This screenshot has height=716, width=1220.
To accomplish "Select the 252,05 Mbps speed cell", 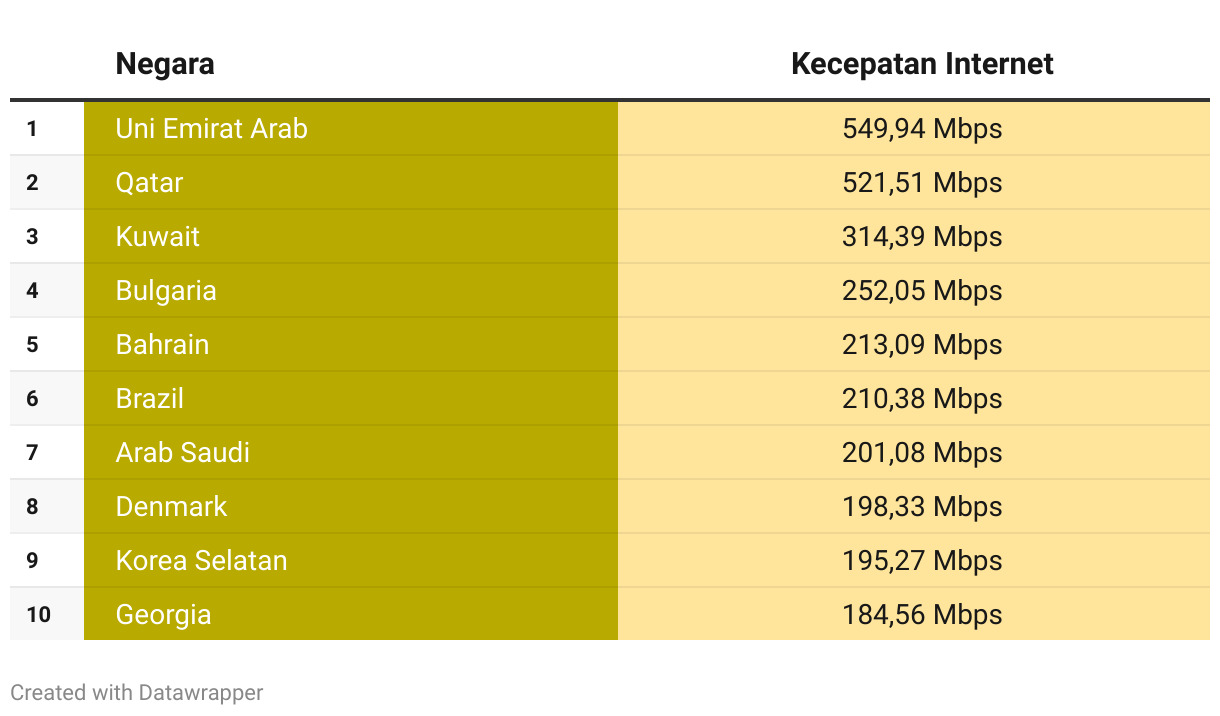I will click(x=914, y=290).
